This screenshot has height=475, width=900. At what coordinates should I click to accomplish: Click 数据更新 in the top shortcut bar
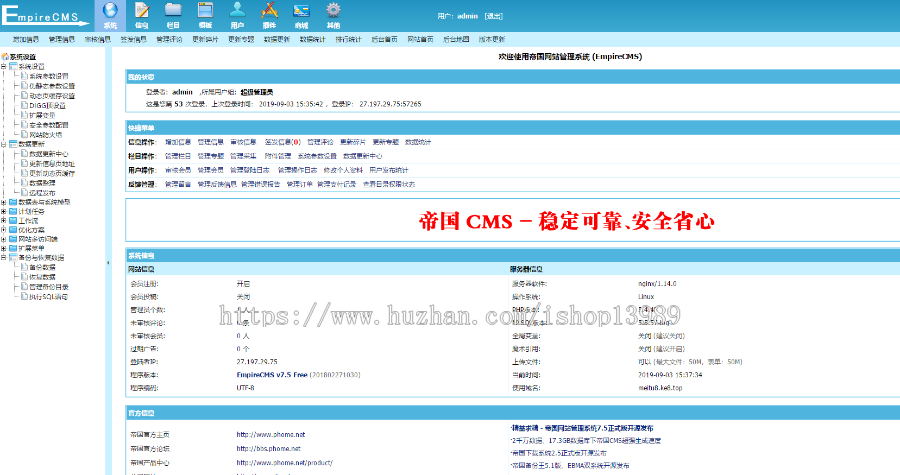(277, 40)
